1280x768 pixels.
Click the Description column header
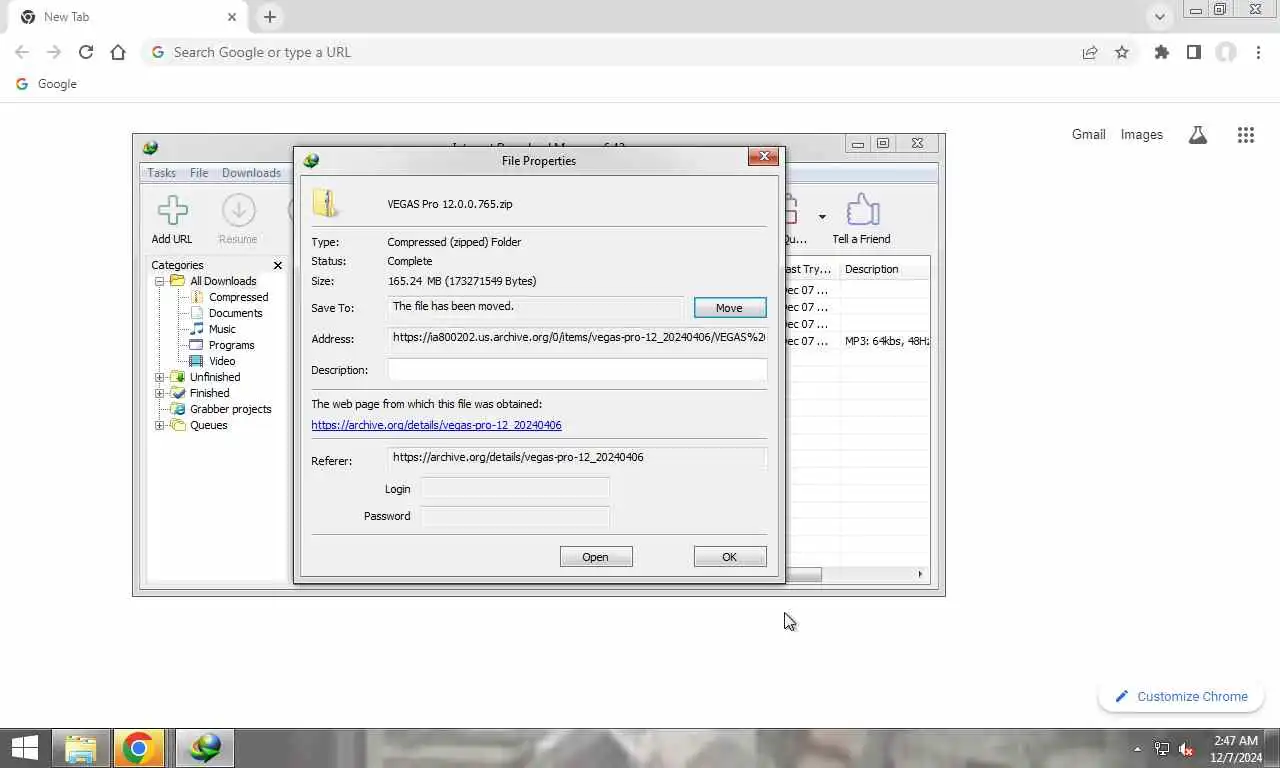tap(885, 269)
